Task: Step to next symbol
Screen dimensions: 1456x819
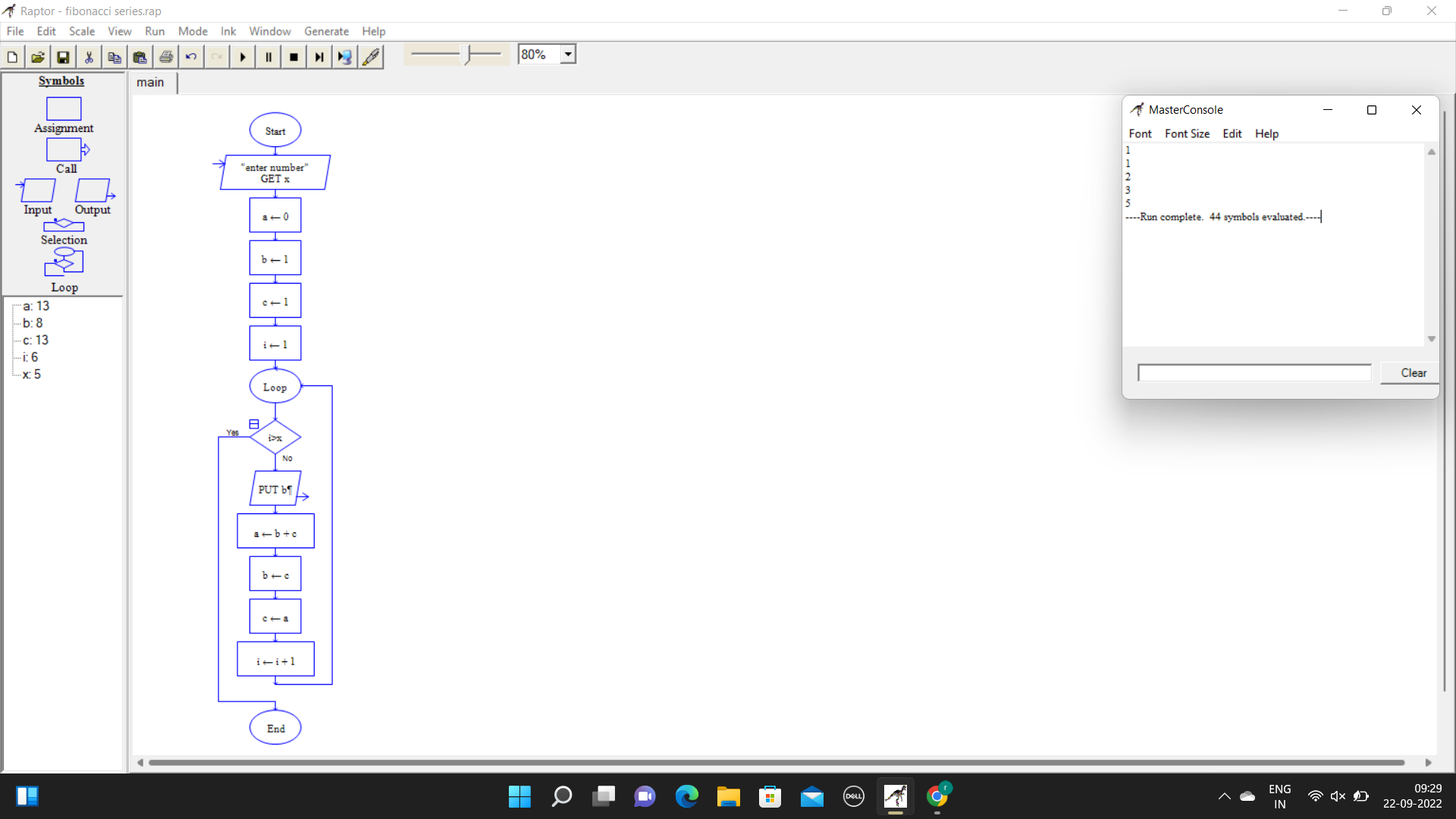Action: pyautogui.click(x=319, y=57)
